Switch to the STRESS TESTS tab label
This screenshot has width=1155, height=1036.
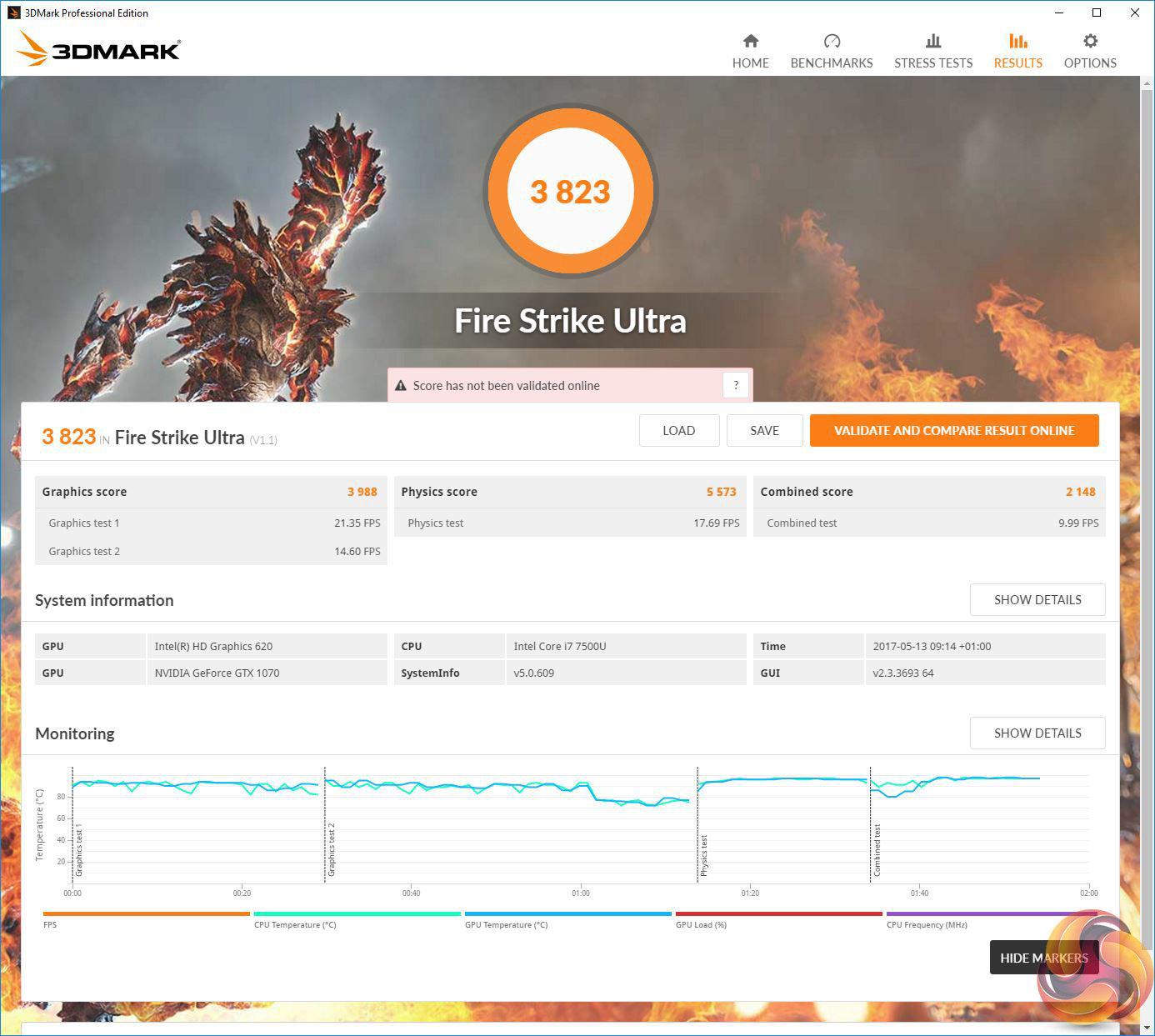pos(933,63)
